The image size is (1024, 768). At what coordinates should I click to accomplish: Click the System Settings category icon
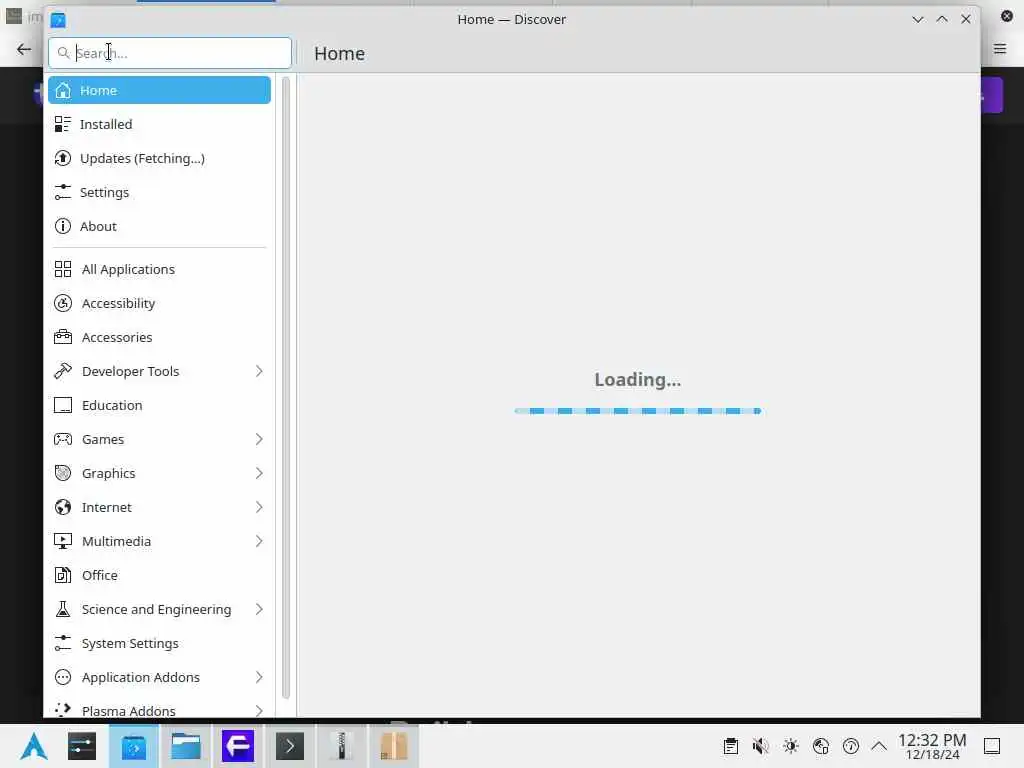(x=63, y=643)
